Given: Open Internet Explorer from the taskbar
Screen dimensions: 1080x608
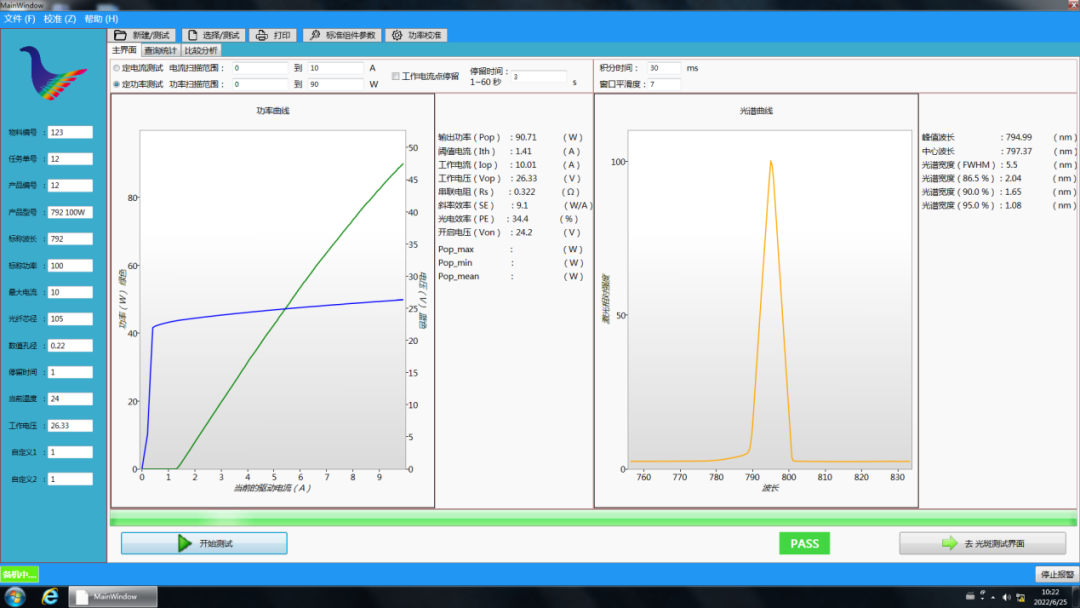Looking at the screenshot, I should [50, 596].
